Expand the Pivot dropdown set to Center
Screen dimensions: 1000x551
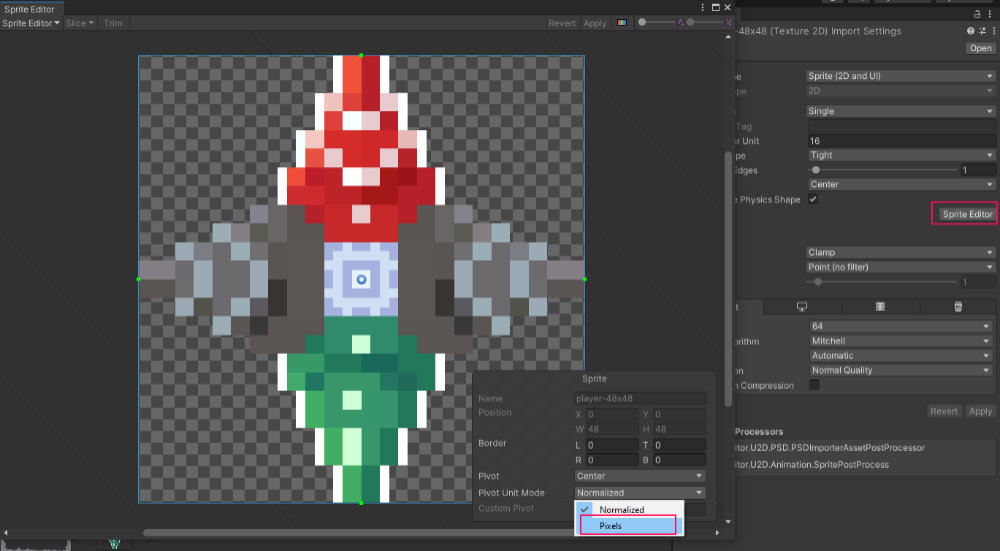coord(640,476)
